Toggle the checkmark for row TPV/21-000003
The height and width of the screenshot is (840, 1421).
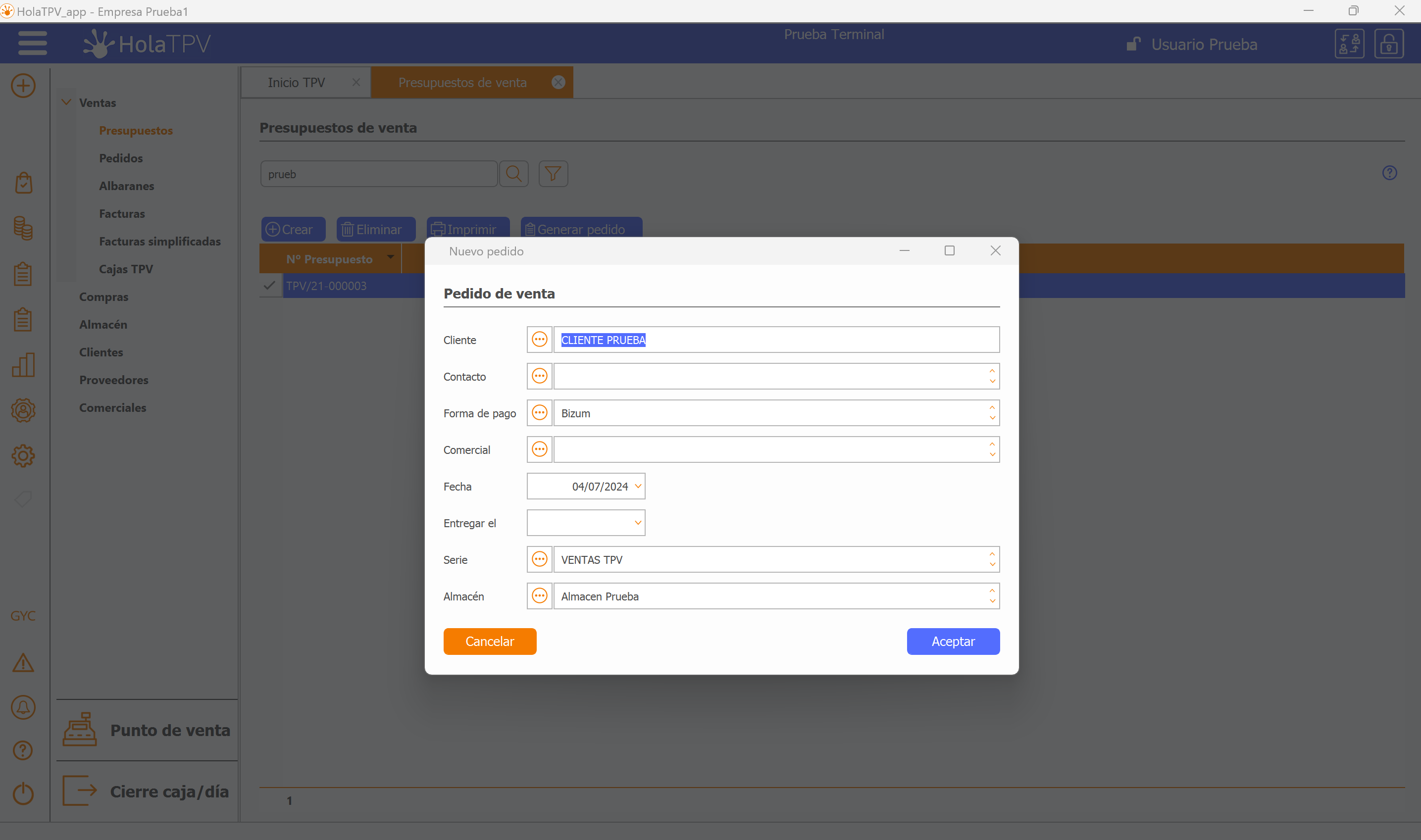tap(269, 285)
